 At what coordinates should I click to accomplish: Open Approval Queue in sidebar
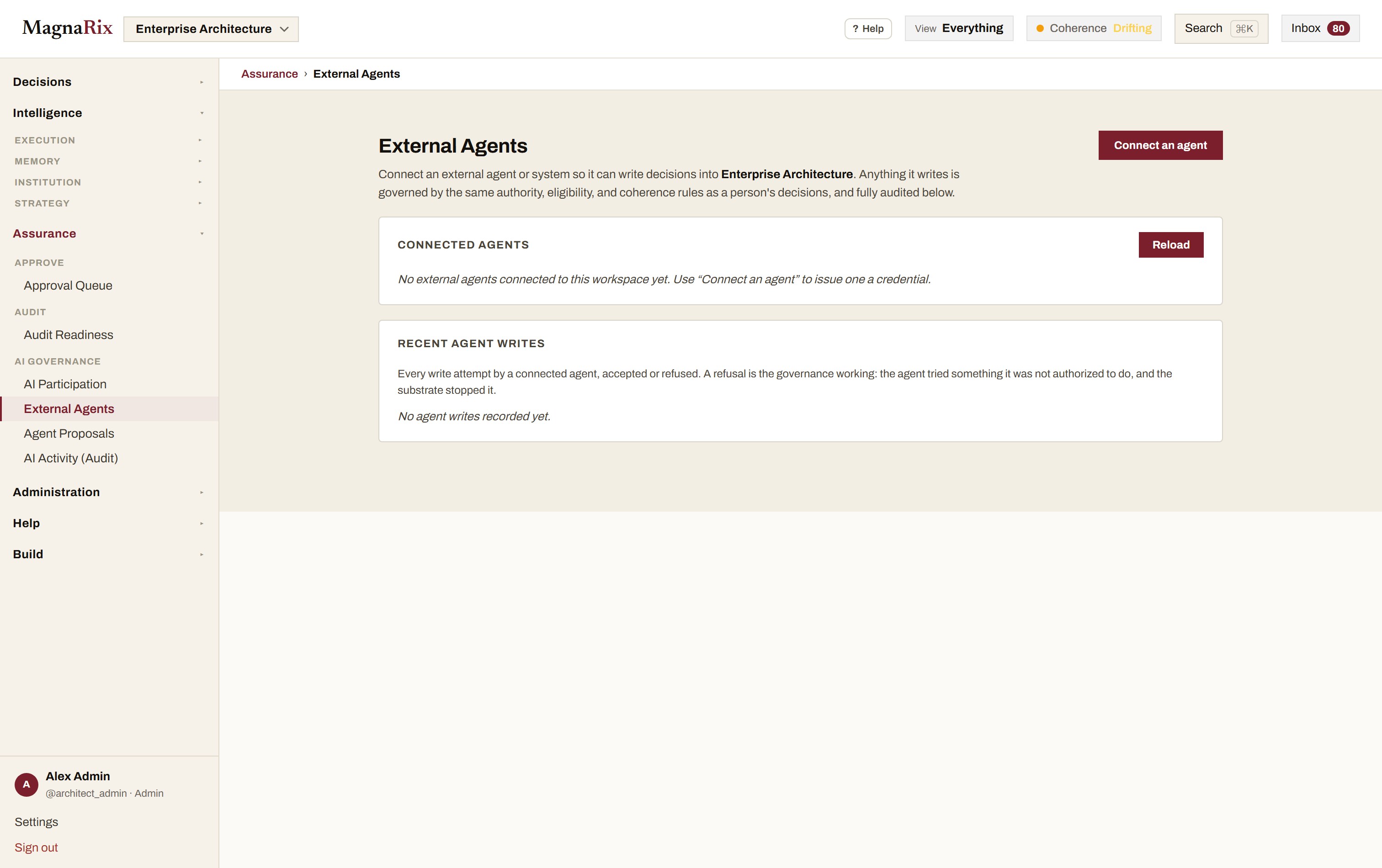click(x=109, y=285)
